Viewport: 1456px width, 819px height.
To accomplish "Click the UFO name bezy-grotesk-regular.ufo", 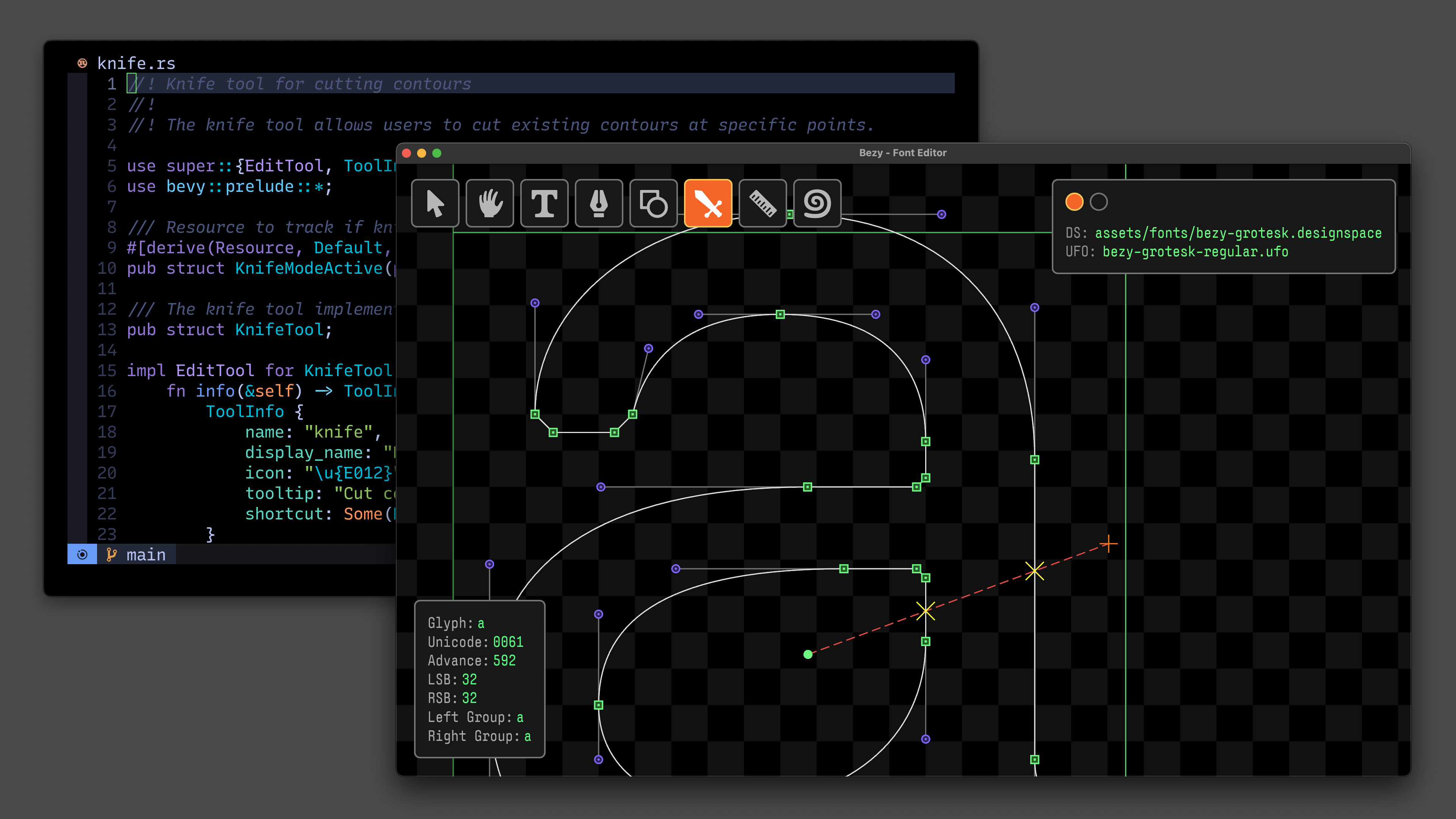I will click(1196, 251).
